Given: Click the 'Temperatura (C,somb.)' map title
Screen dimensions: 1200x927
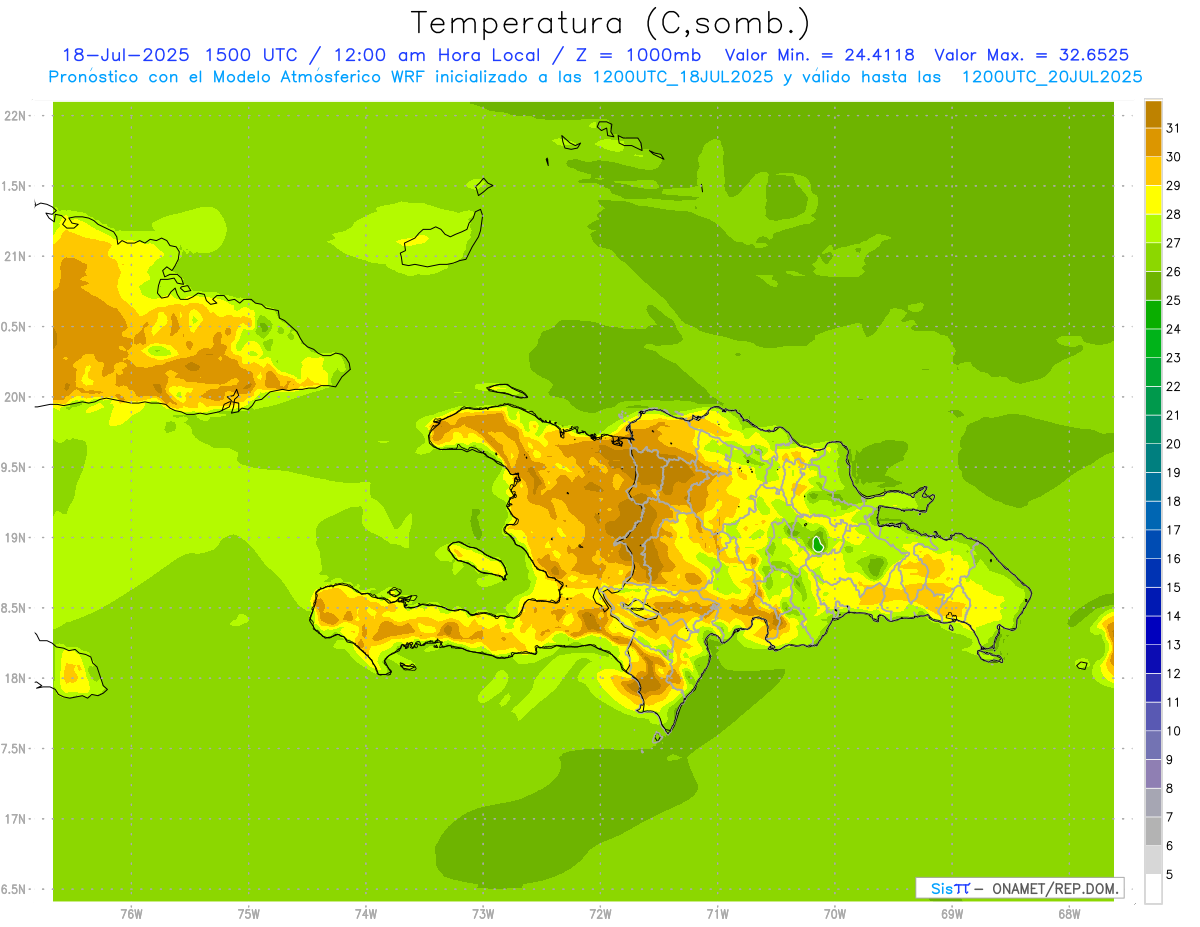Looking at the screenshot, I should [x=611, y=22].
